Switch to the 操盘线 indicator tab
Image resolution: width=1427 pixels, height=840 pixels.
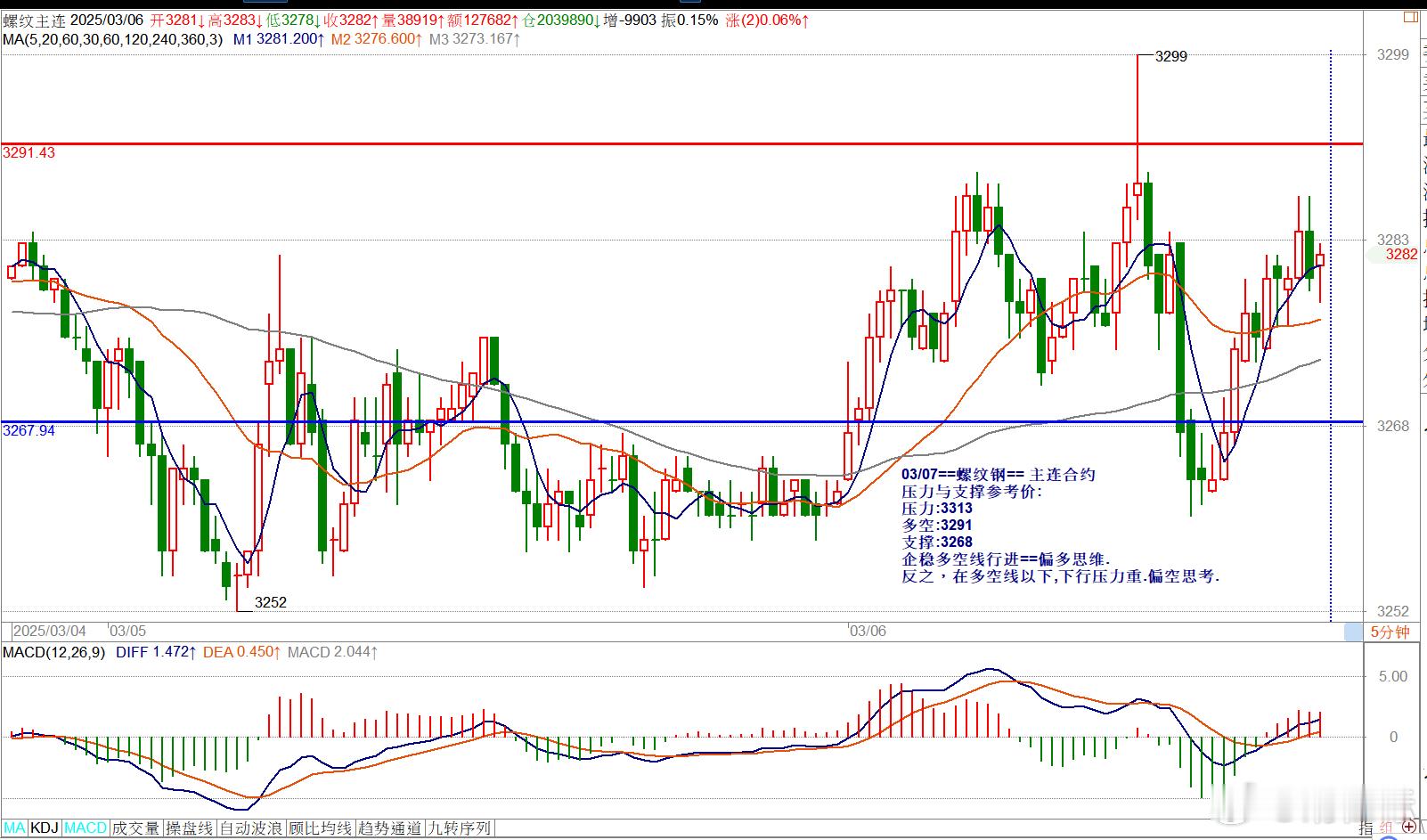point(190,828)
